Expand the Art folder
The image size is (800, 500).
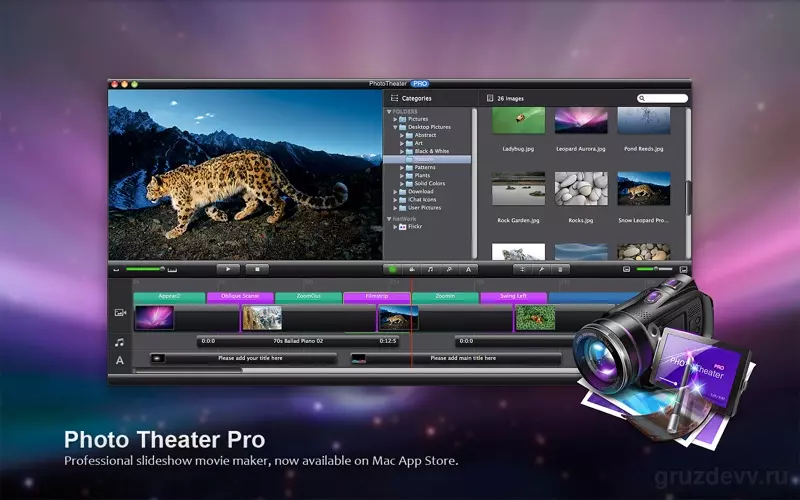click(x=402, y=143)
